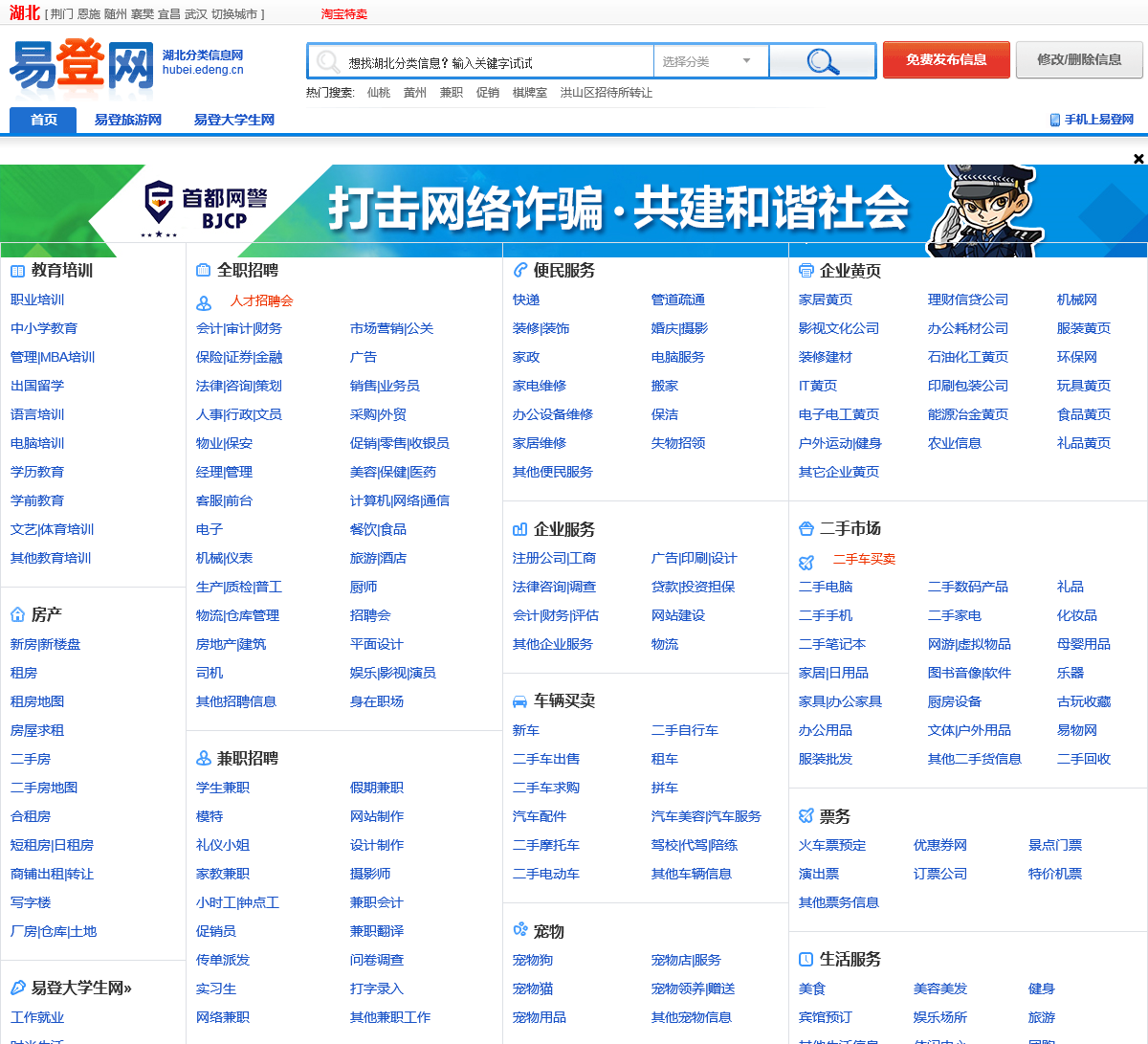Click the 易登网 logo
This screenshot has height=1044, width=1148.
pyautogui.click(x=81, y=69)
